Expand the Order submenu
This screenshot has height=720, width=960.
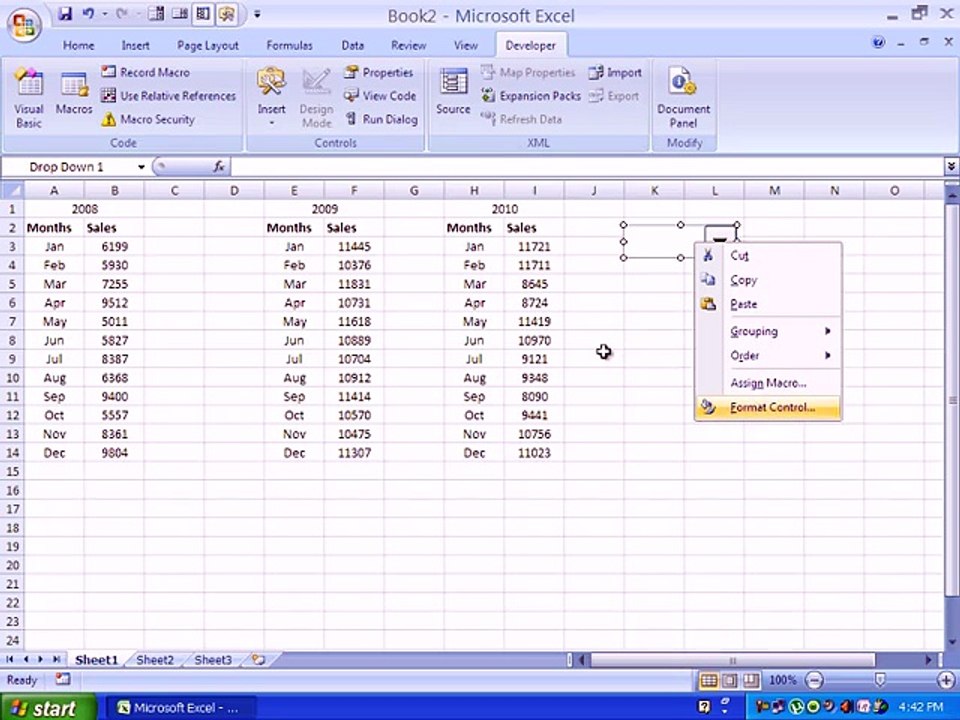click(x=768, y=356)
